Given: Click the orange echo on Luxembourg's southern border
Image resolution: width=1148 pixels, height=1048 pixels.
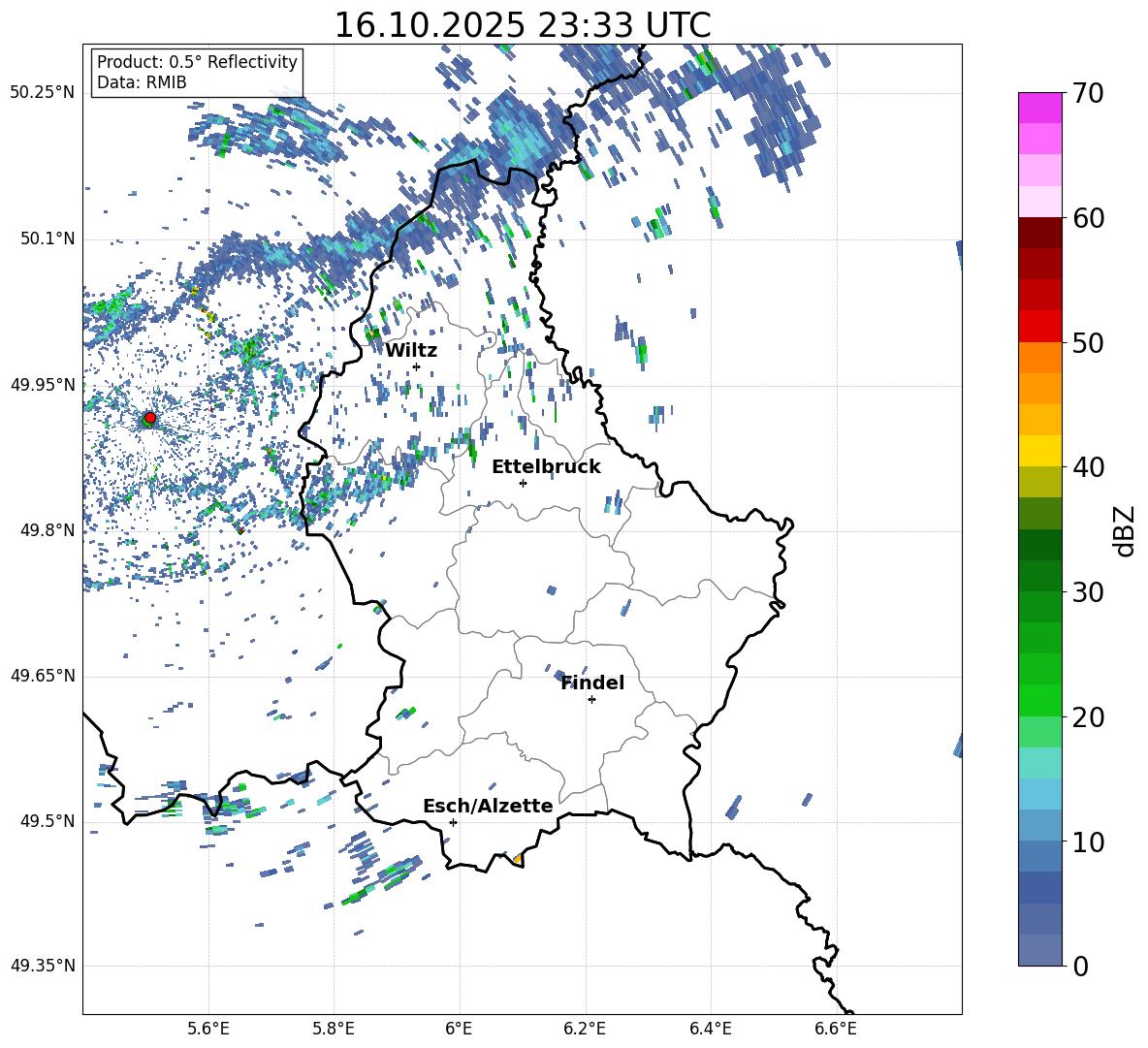Looking at the screenshot, I should click(x=517, y=858).
